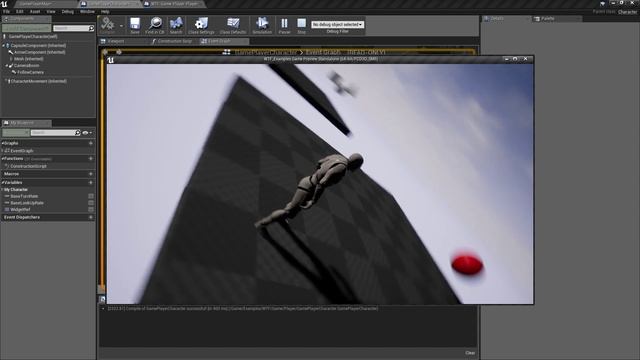
Task: Collapse the My Character category
Action: [x=3, y=189]
